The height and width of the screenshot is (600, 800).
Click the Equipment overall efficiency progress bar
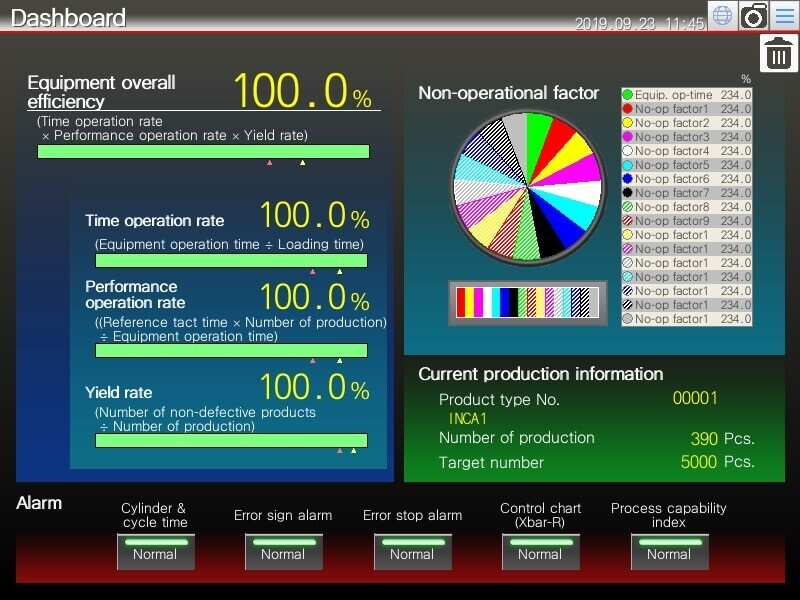point(203,152)
